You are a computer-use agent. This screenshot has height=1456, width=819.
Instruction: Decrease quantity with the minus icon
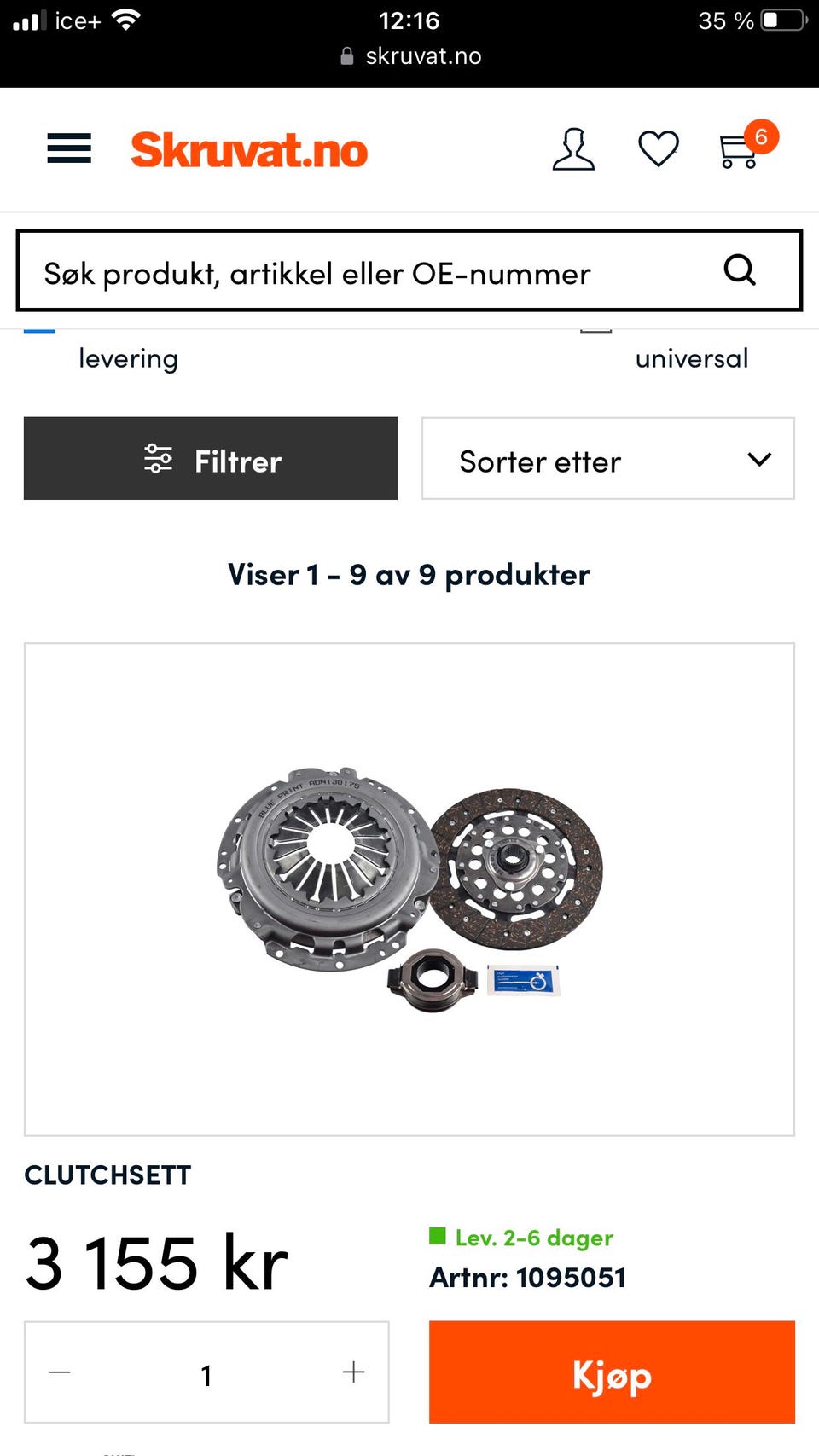(60, 1372)
